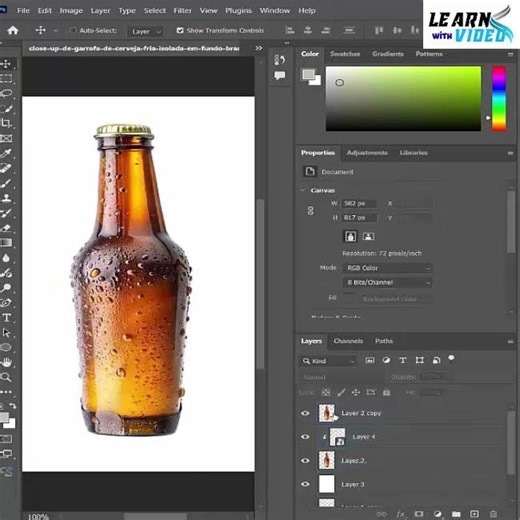The image size is (520, 520).
Task: Open the Move tool preset dropdown arrow
Action: [x=56, y=31]
